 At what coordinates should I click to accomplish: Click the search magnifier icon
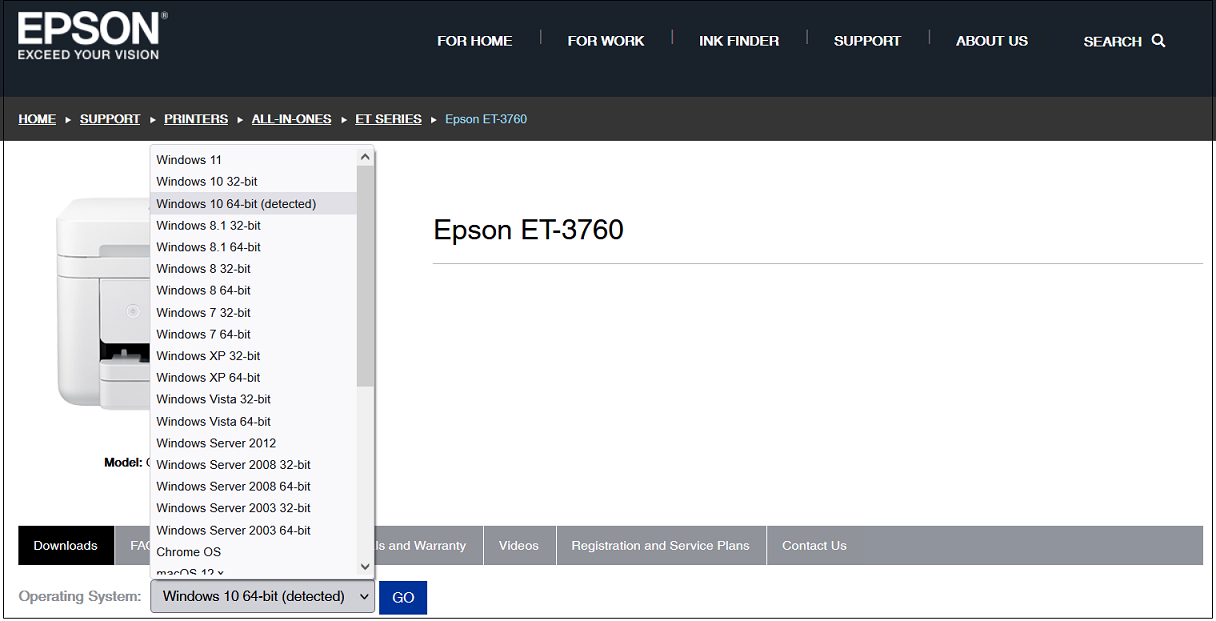click(x=1158, y=41)
